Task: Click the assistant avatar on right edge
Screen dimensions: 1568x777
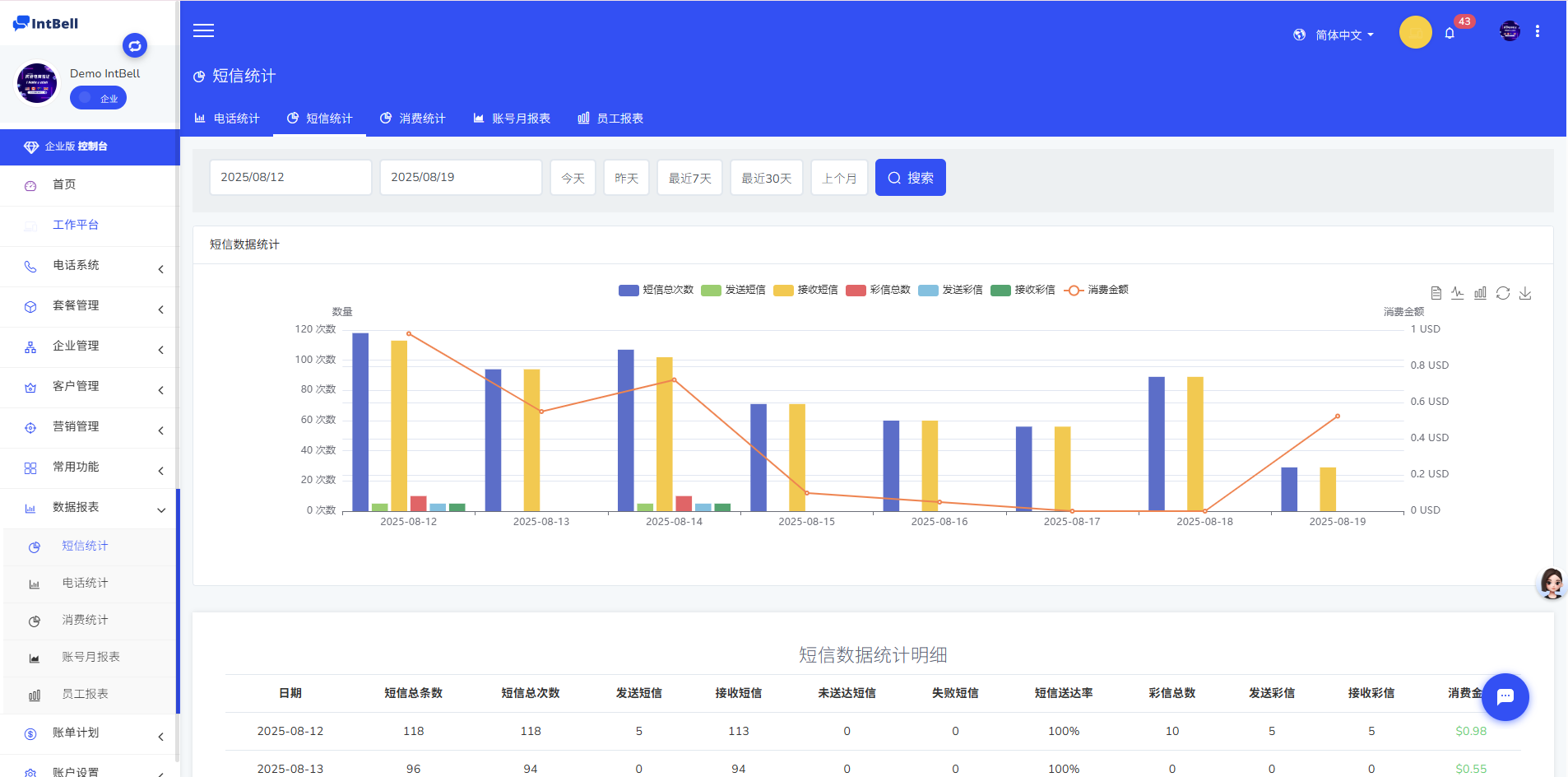Action: coord(1552,583)
